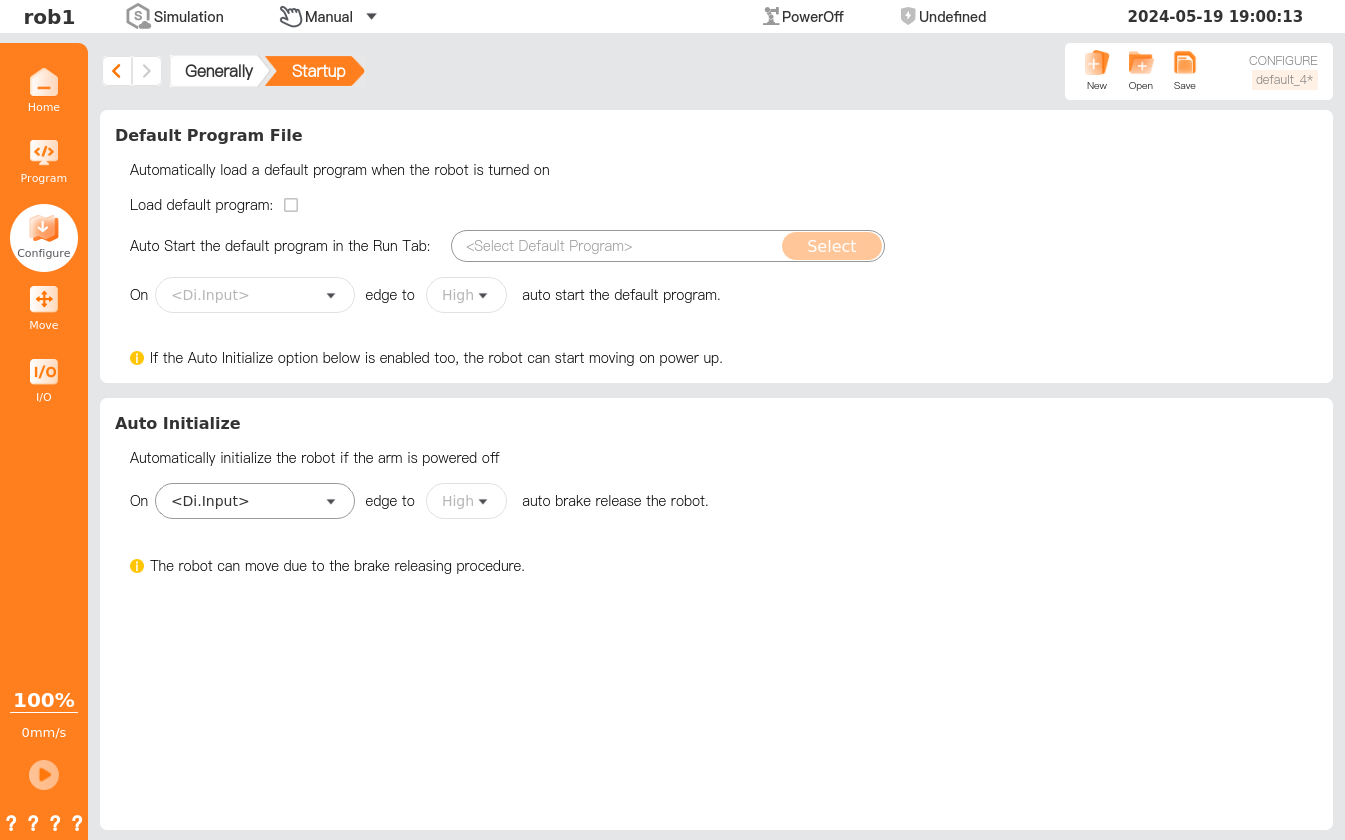Click the Open configuration folder icon

click(1140, 64)
